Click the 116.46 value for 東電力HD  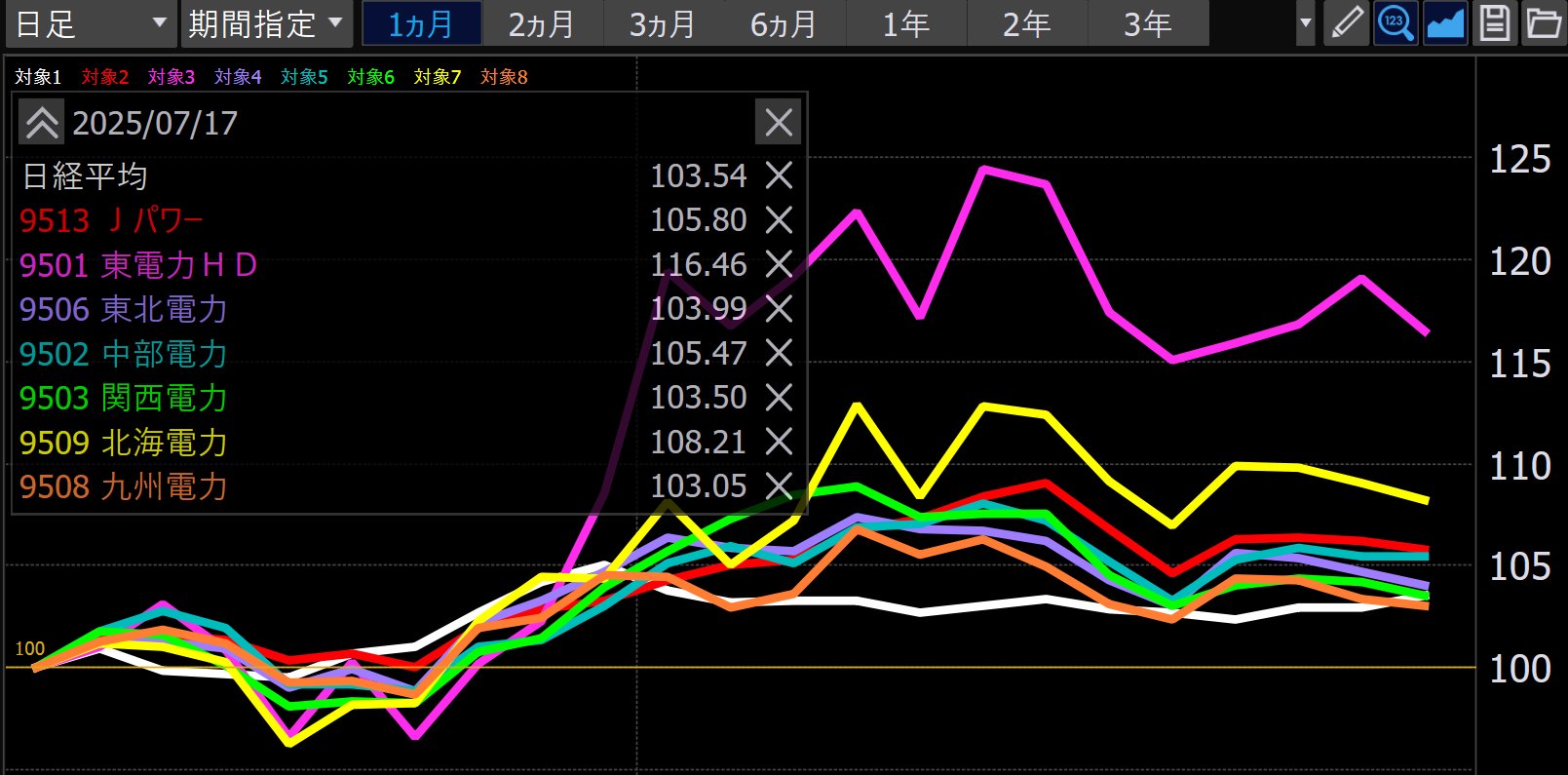(699, 264)
